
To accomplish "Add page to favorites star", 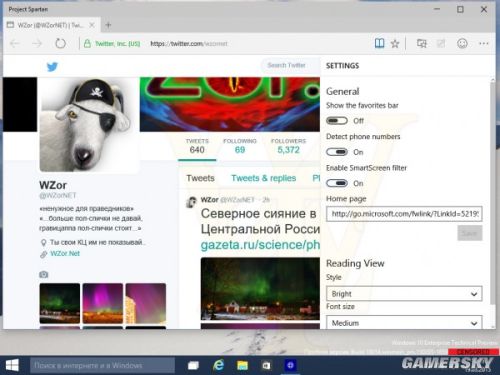I will tap(395, 44).
